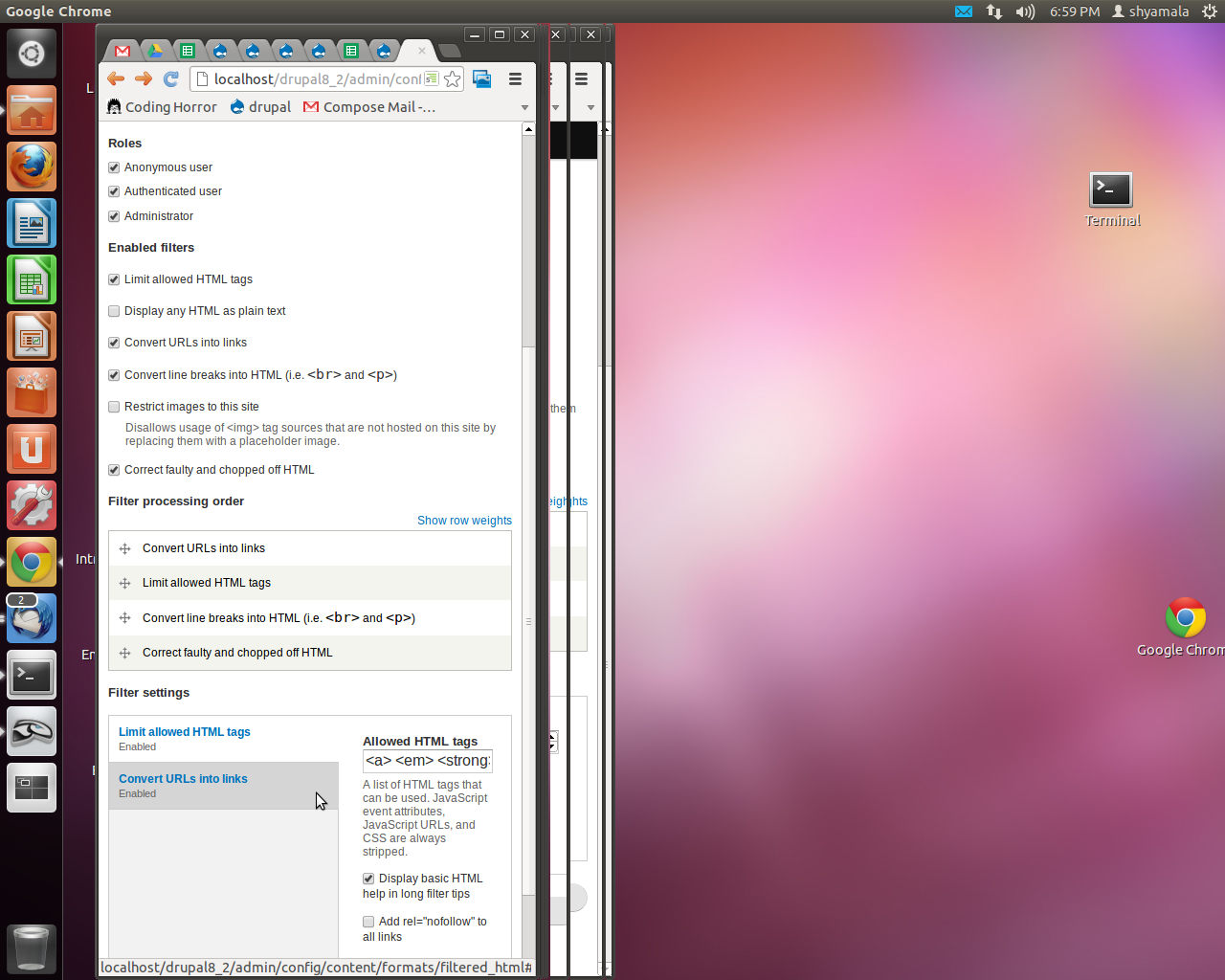Open the Coding Horror bookmark

click(x=162, y=107)
